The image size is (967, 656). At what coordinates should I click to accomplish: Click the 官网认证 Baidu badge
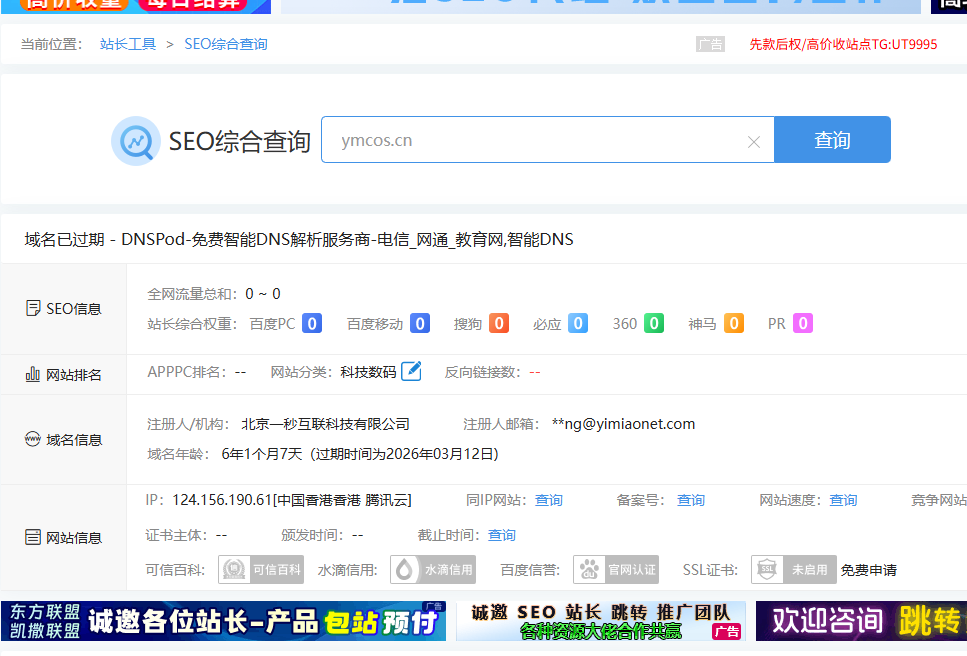click(616, 570)
